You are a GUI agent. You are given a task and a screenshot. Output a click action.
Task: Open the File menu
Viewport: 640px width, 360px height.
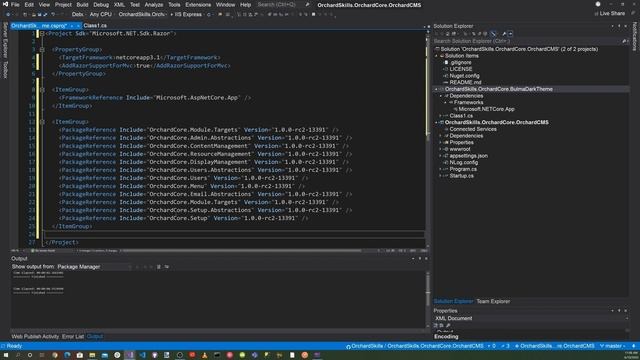coord(15,5)
